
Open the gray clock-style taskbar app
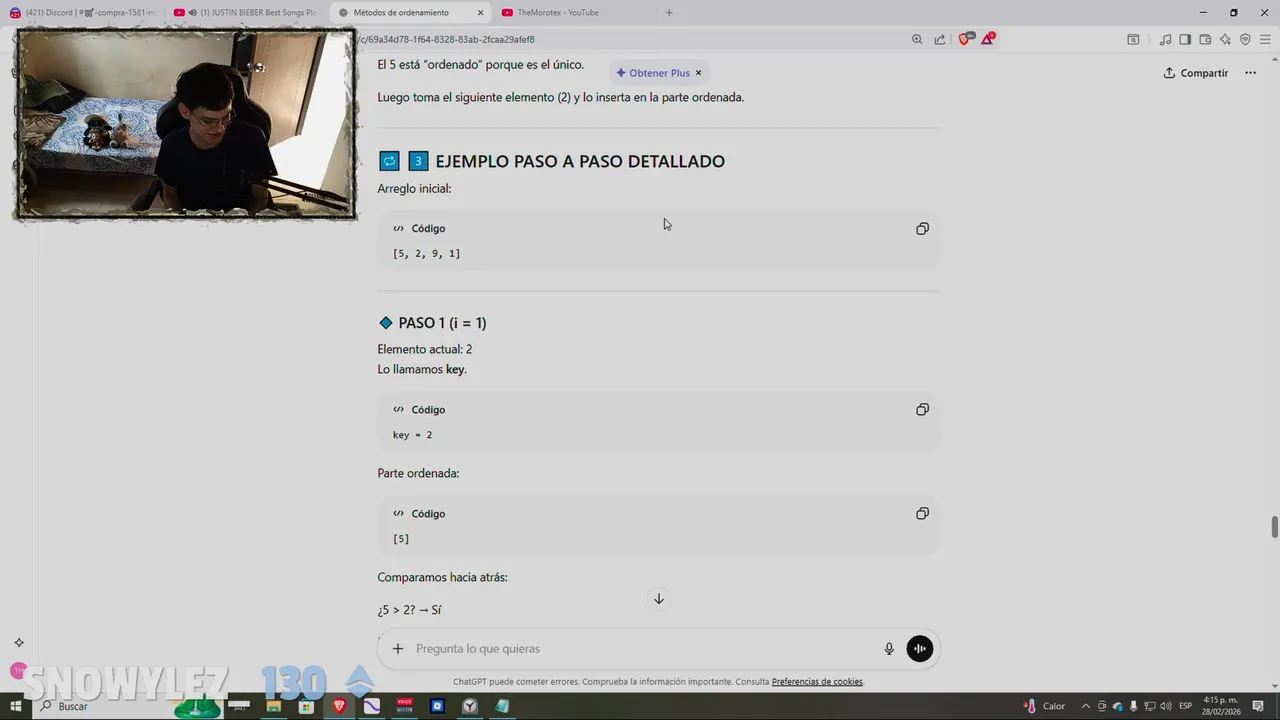(x=470, y=706)
